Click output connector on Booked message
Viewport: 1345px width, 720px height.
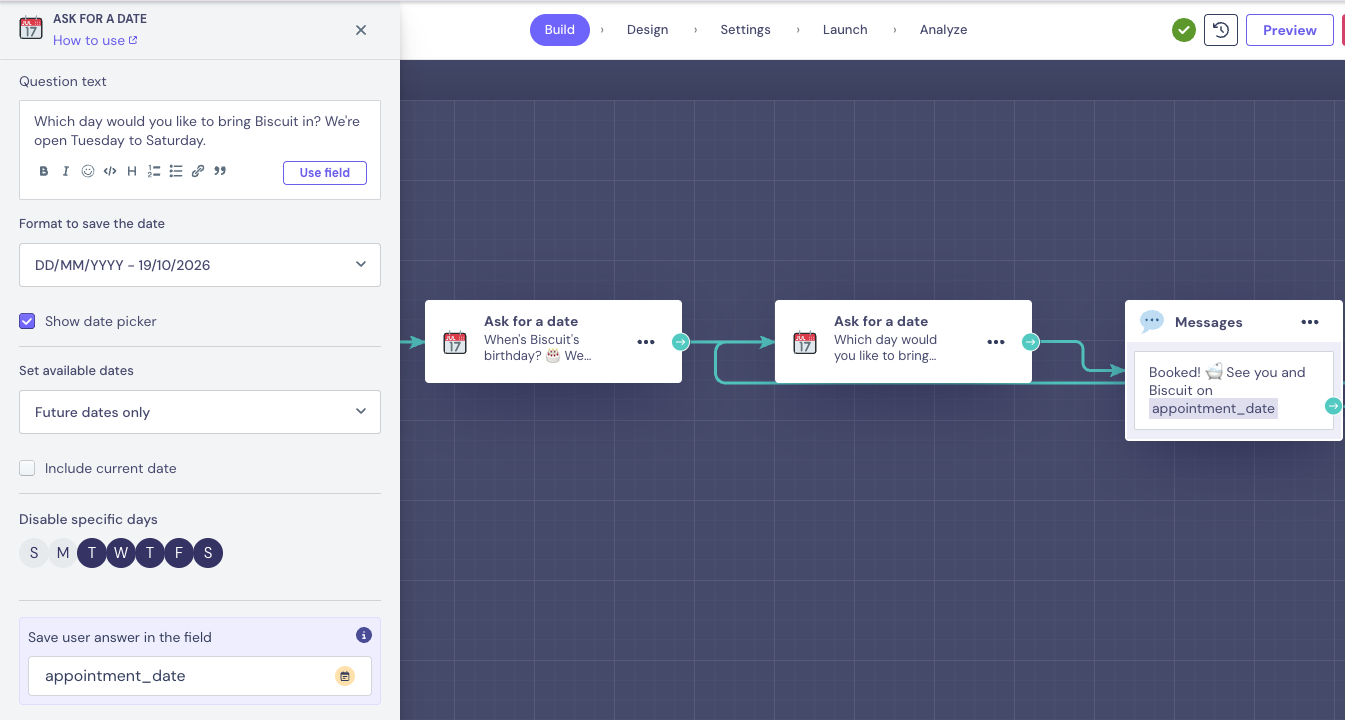[1333, 406]
